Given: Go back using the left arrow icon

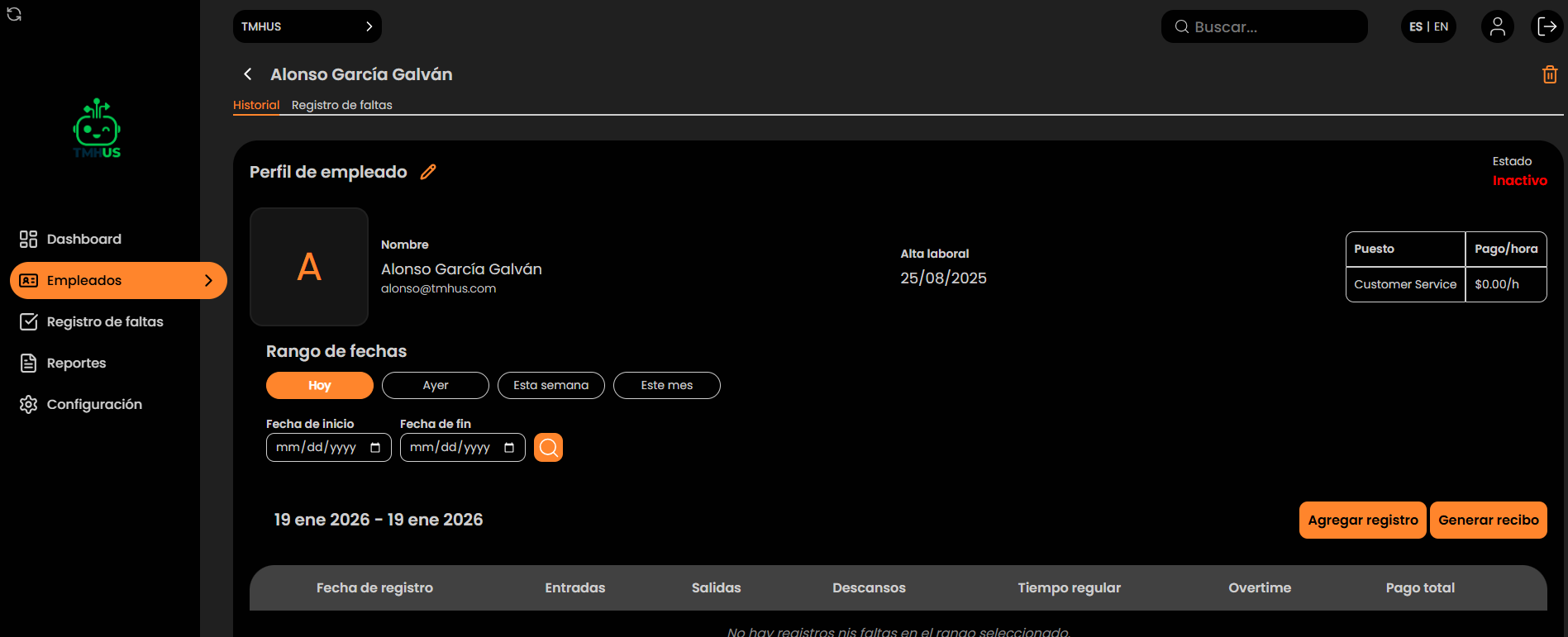Looking at the screenshot, I should (247, 74).
